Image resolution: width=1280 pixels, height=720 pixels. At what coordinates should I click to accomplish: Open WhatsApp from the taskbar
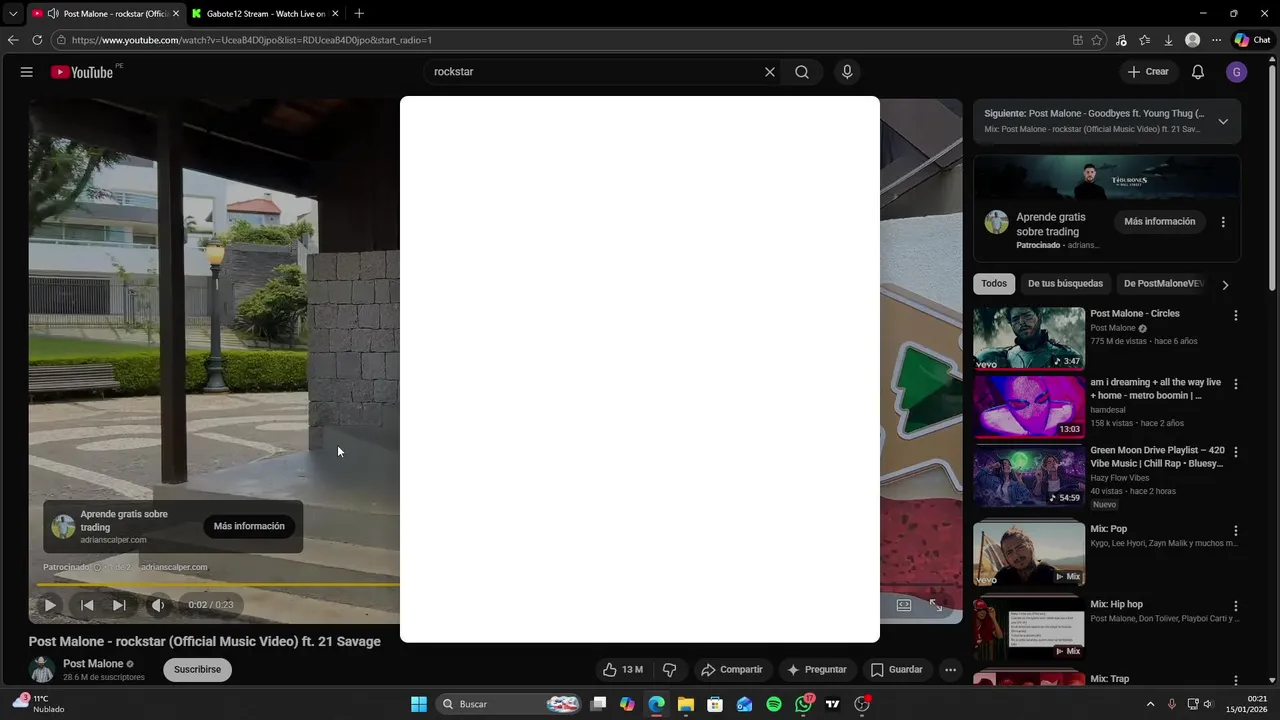pos(804,704)
